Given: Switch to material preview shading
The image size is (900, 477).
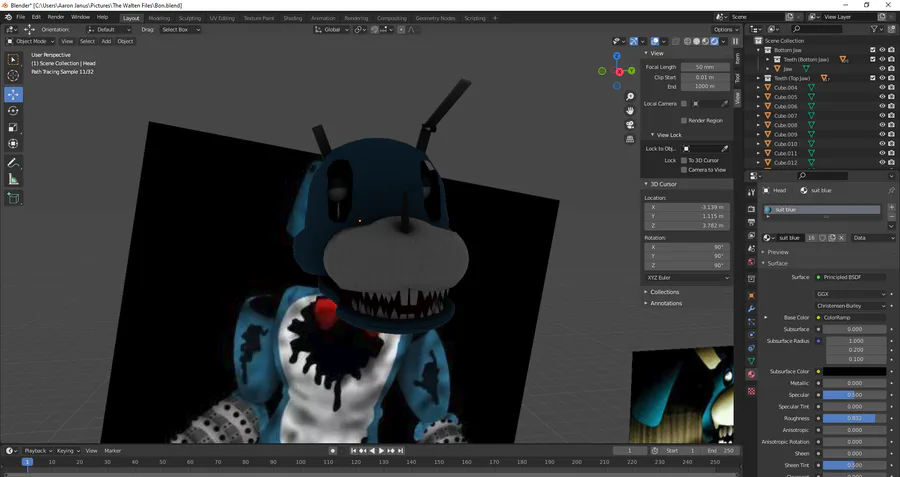Looking at the screenshot, I should coord(705,41).
